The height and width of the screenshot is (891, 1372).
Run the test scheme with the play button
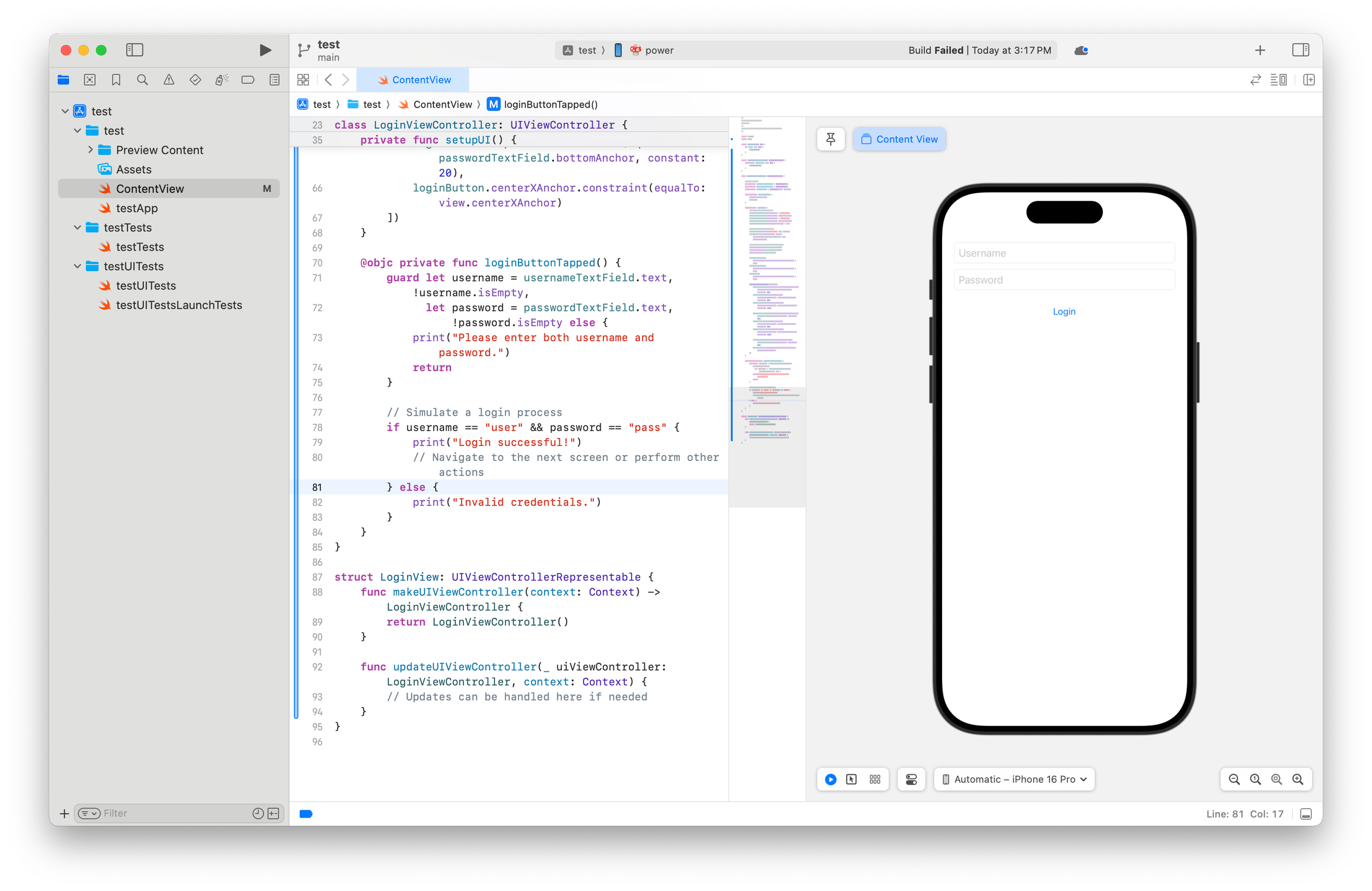tap(265, 50)
